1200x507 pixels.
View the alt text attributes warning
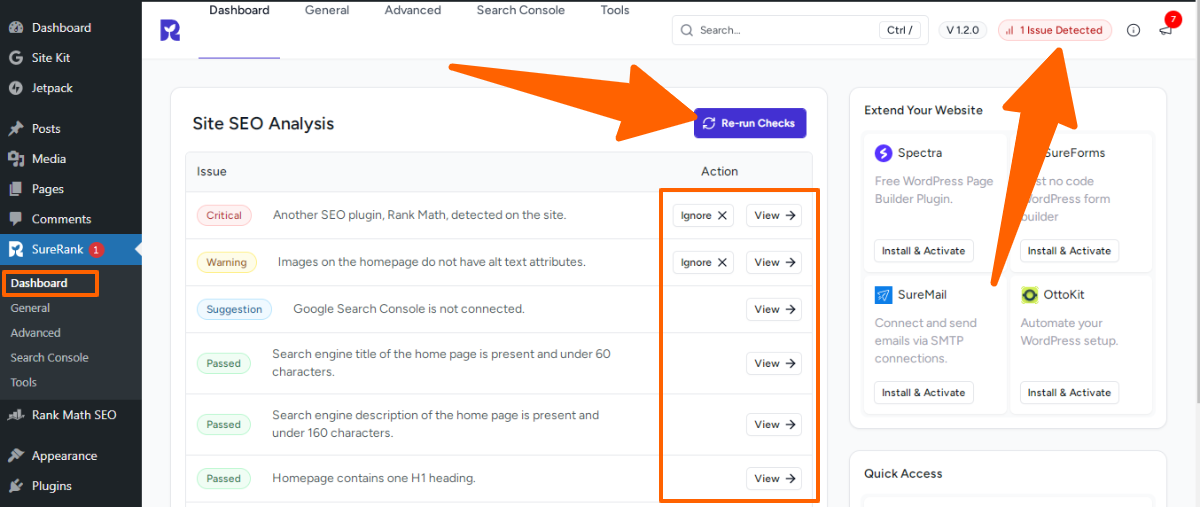[x=774, y=262]
